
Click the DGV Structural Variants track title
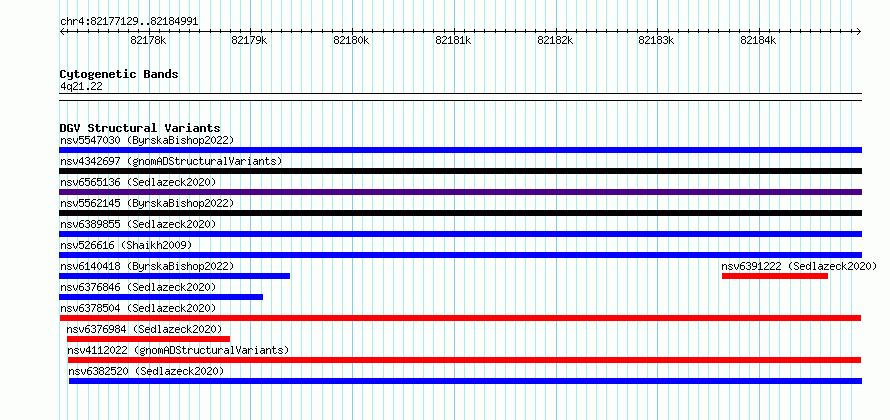tap(140, 128)
